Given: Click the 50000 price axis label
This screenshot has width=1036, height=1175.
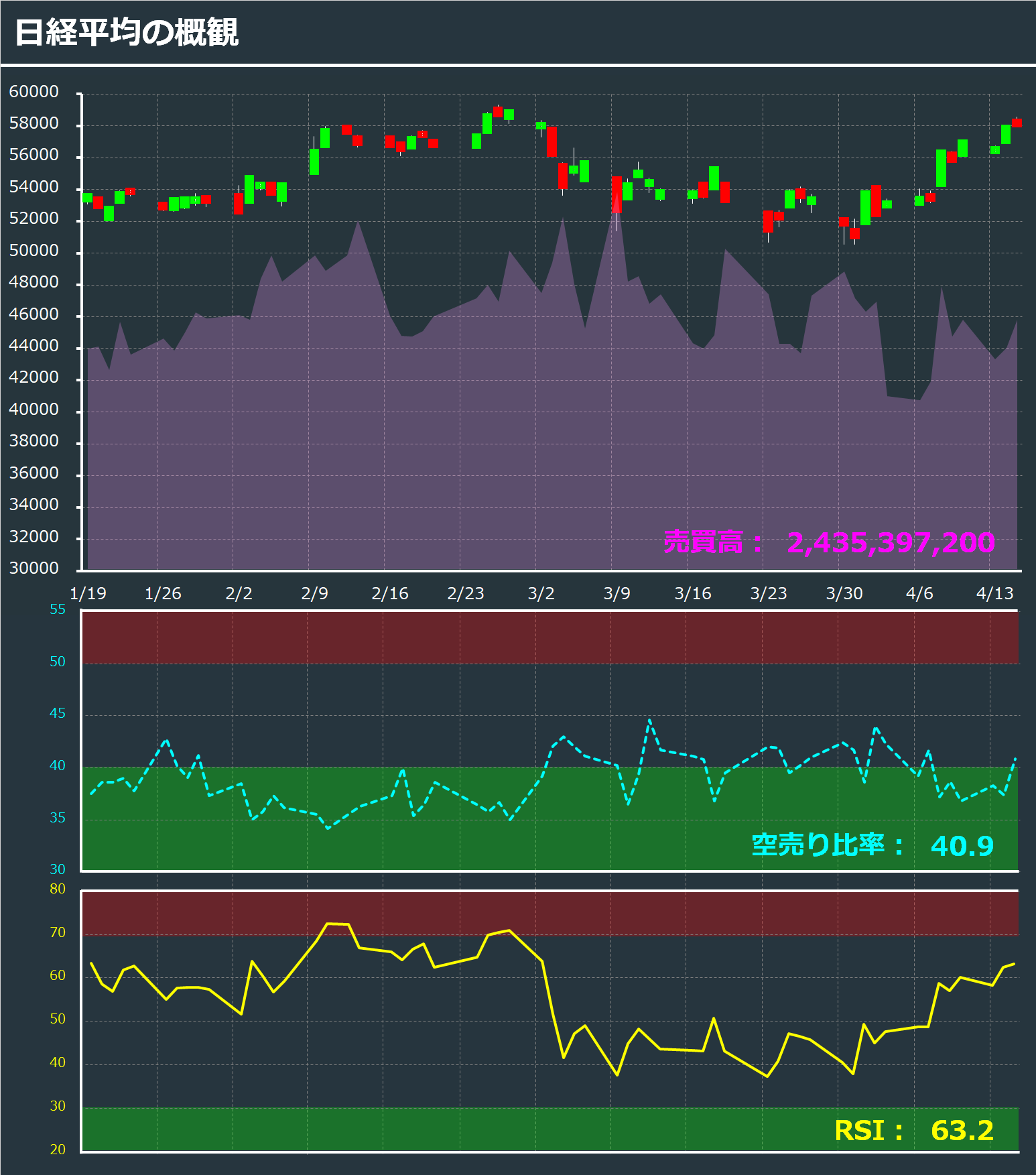Looking at the screenshot, I should tap(34, 251).
